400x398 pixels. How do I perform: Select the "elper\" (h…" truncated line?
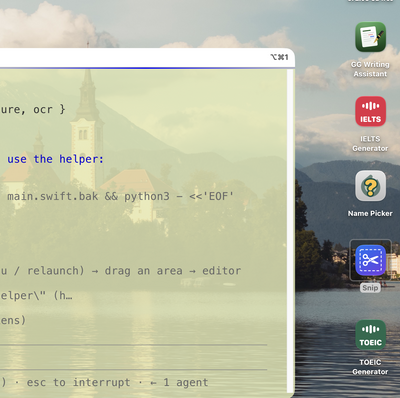click(36, 295)
